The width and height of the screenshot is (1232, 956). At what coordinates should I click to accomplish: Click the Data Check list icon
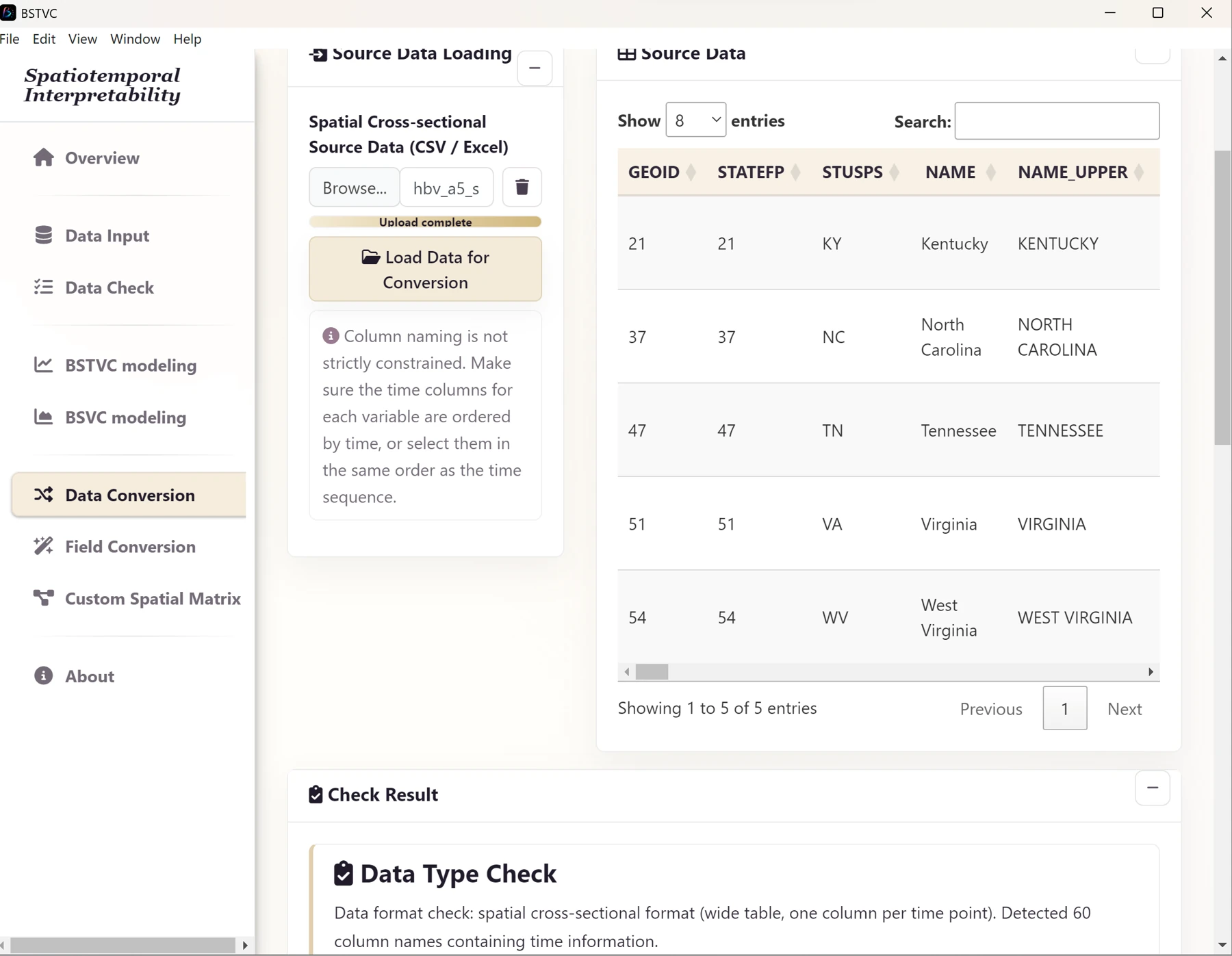pyautogui.click(x=44, y=287)
